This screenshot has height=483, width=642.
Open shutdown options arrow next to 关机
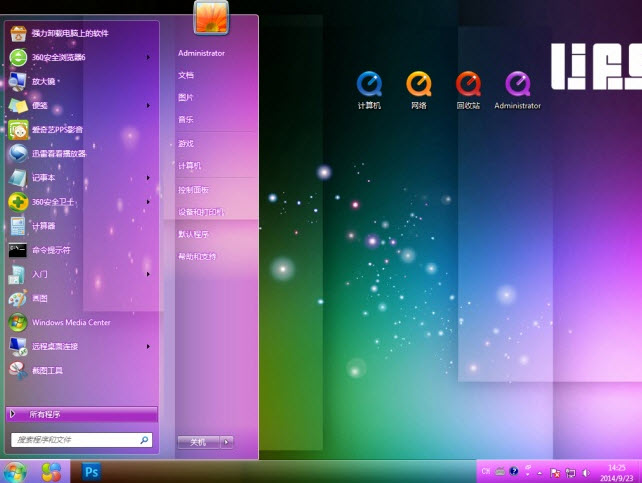(x=226, y=442)
